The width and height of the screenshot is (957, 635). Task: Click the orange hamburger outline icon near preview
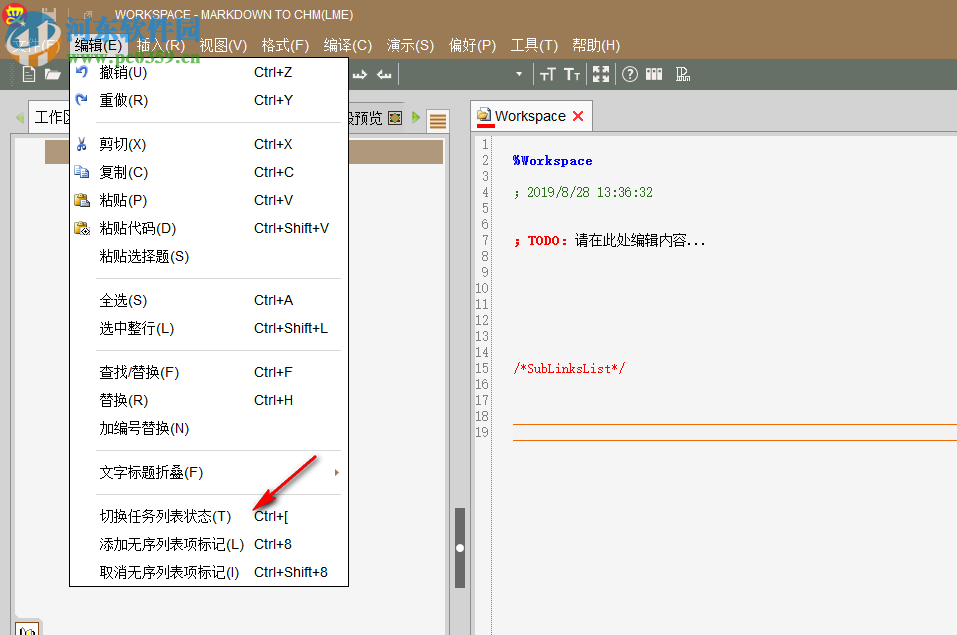(x=437, y=119)
